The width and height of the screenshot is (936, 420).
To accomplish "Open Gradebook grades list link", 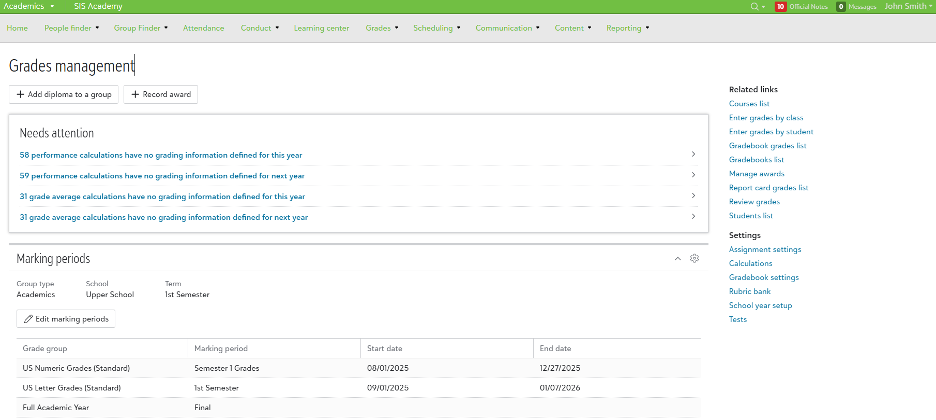I will tap(768, 146).
